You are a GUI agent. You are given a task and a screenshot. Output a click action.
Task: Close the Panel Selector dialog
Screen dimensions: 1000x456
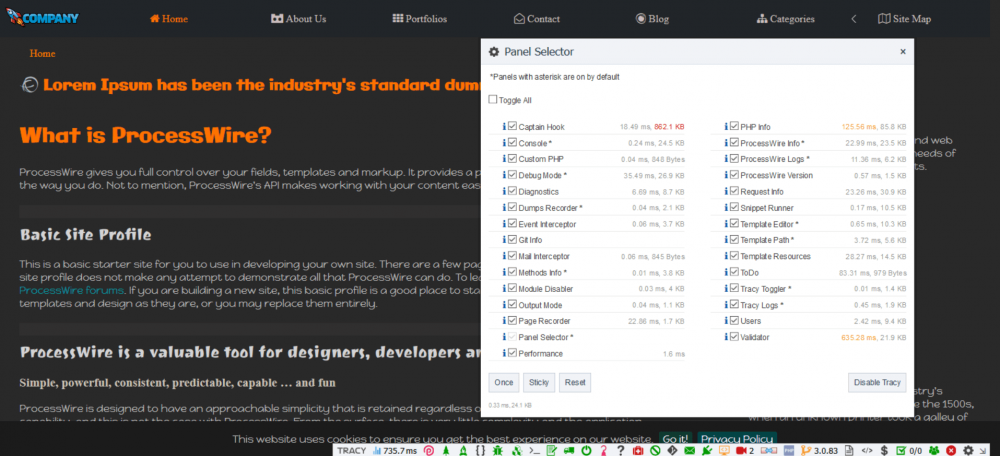click(x=902, y=51)
